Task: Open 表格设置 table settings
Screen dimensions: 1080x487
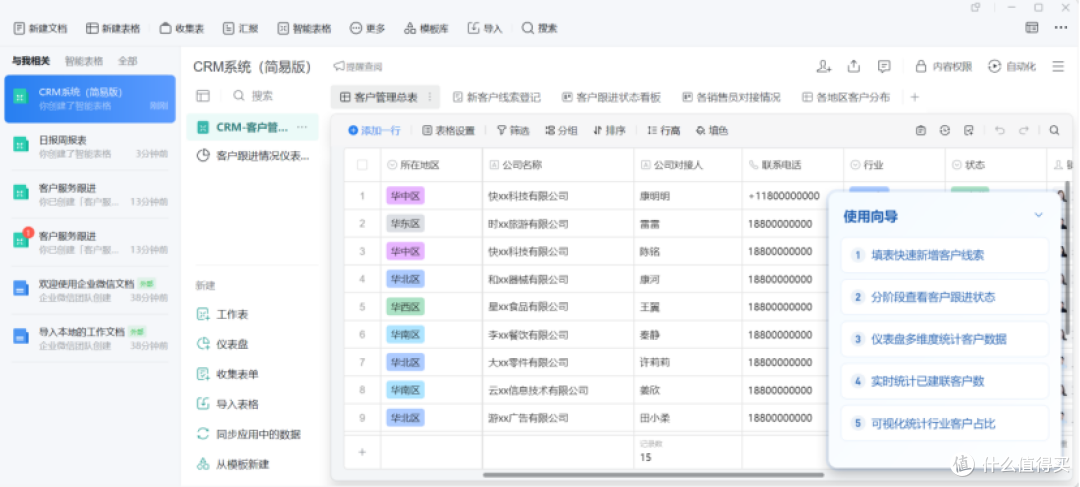Action: pyautogui.click(x=448, y=130)
